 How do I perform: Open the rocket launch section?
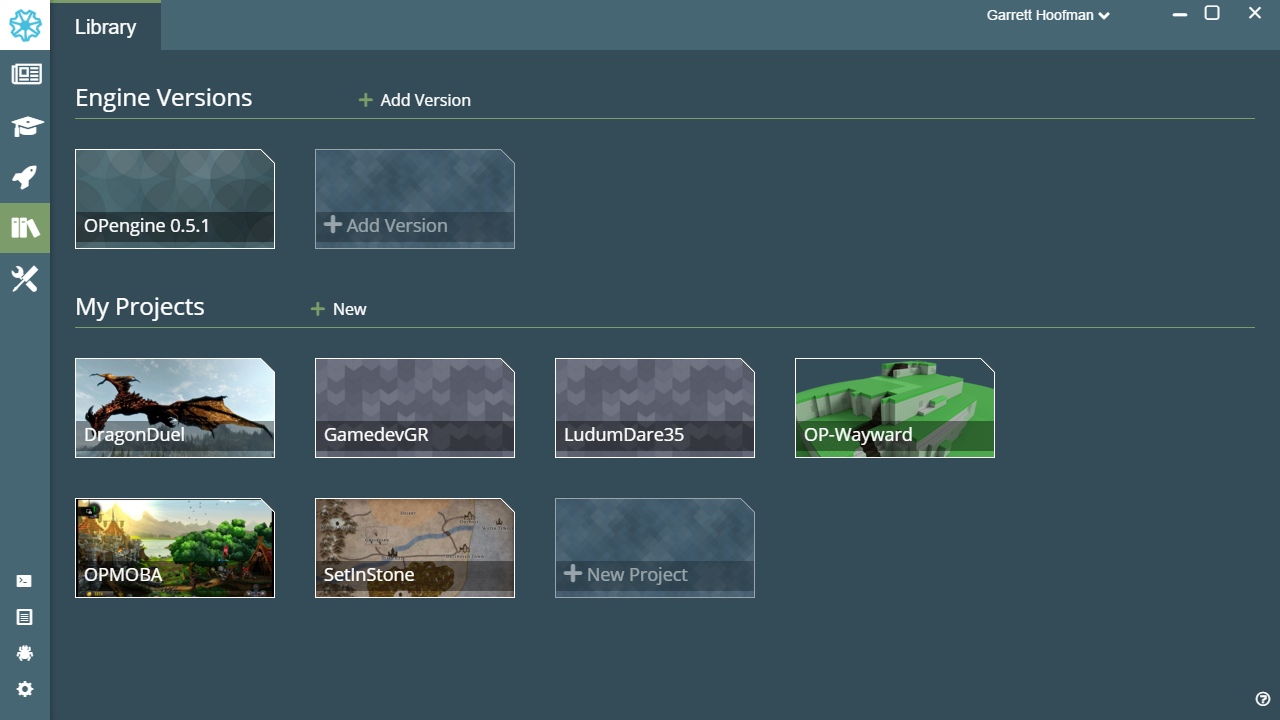click(25, 177)
